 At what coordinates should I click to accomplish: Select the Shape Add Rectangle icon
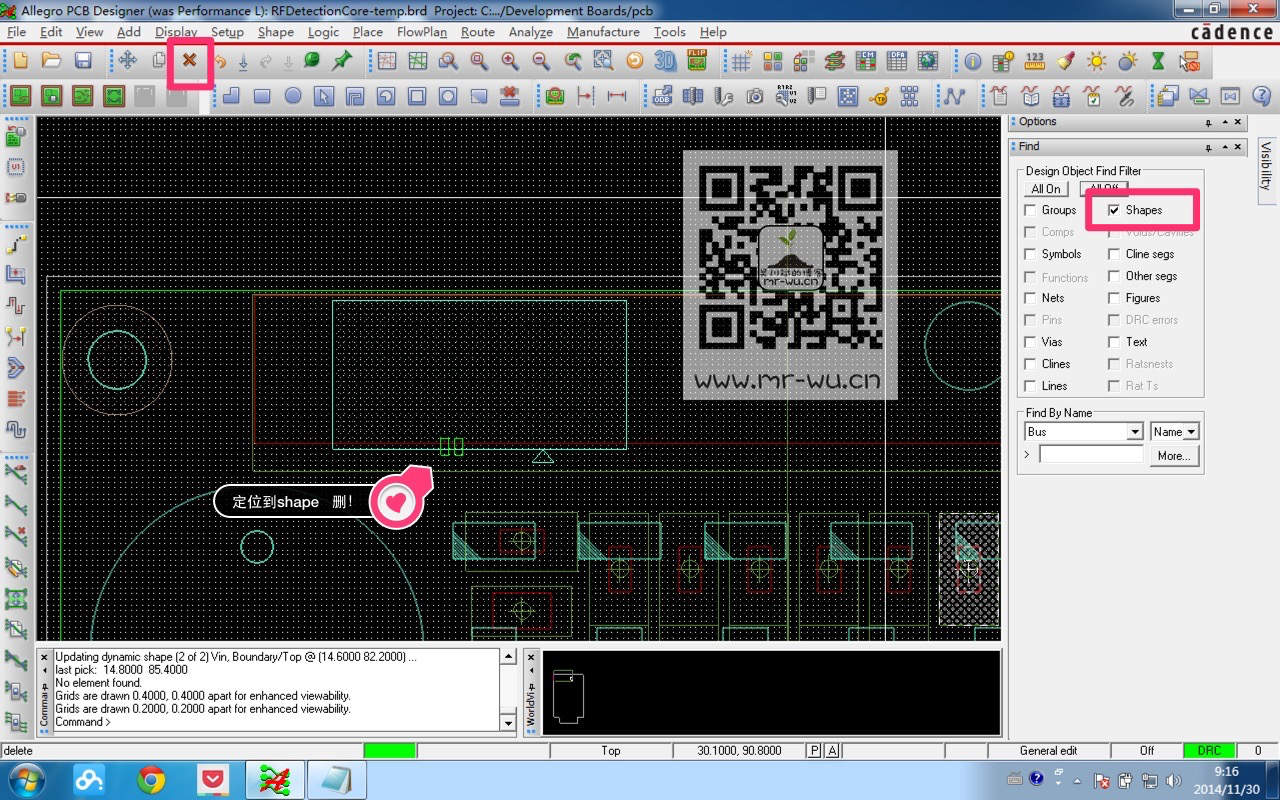pyautogui.click(x=262, y=96)
